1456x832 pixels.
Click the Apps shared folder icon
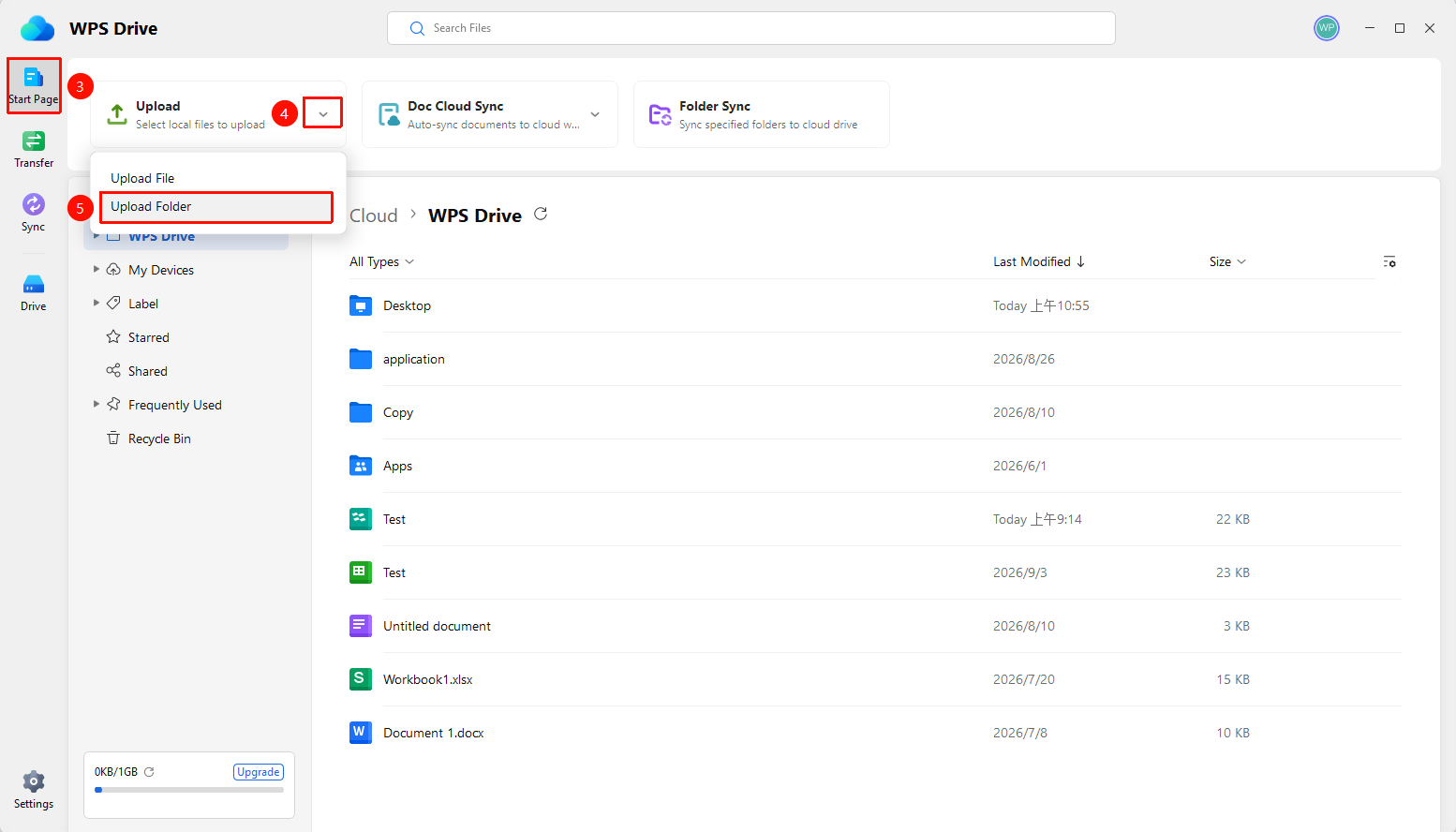361,466
